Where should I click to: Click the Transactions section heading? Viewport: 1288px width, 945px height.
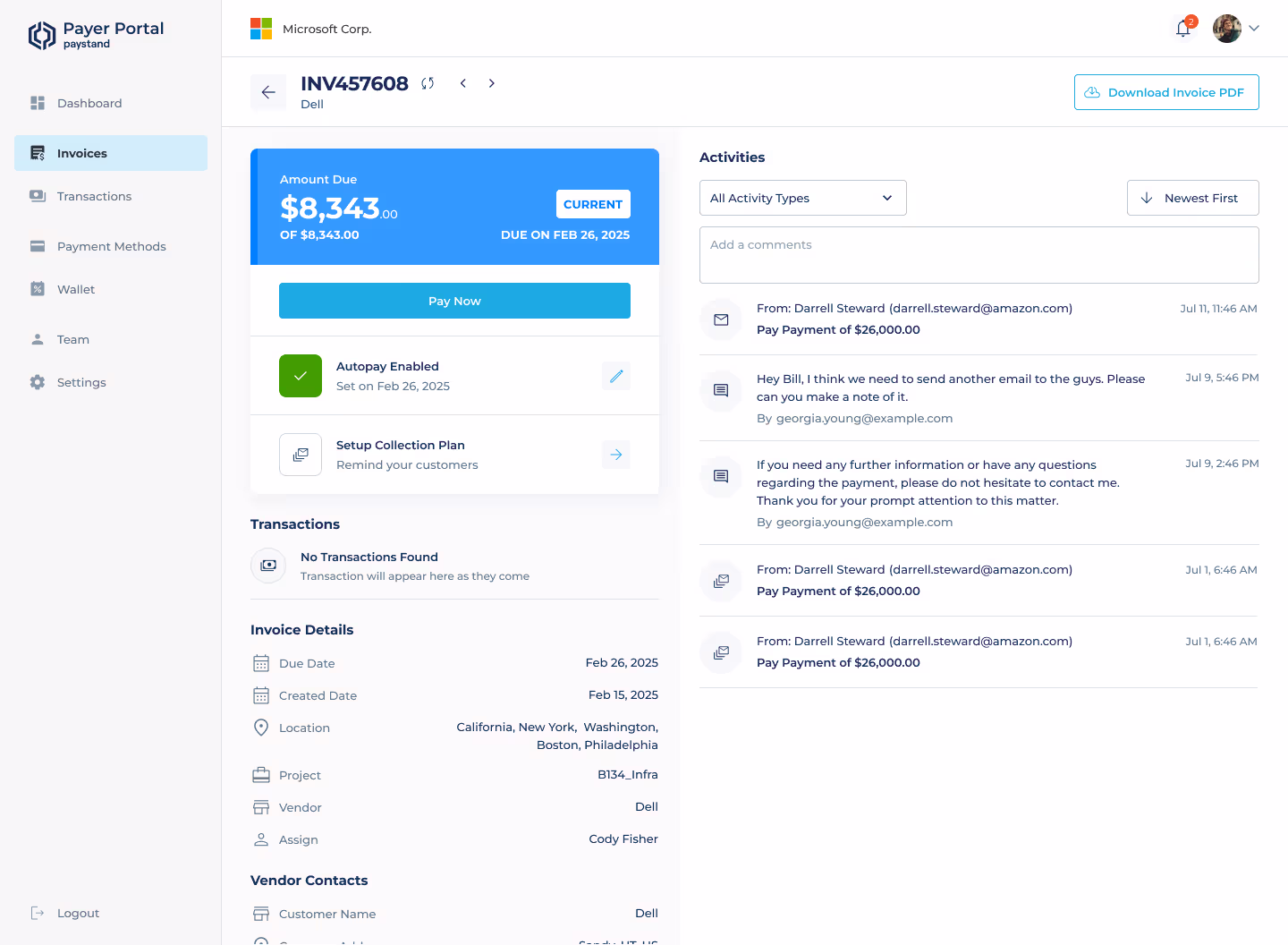(295, 524)
